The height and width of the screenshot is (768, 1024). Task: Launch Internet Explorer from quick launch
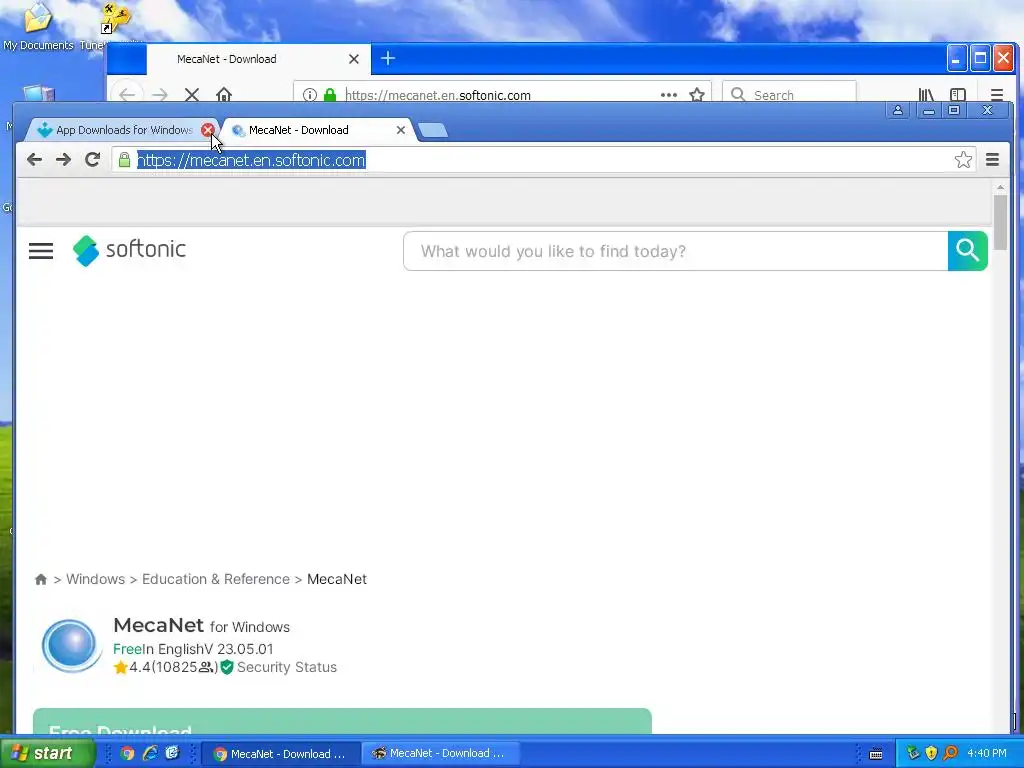[150, 753]
